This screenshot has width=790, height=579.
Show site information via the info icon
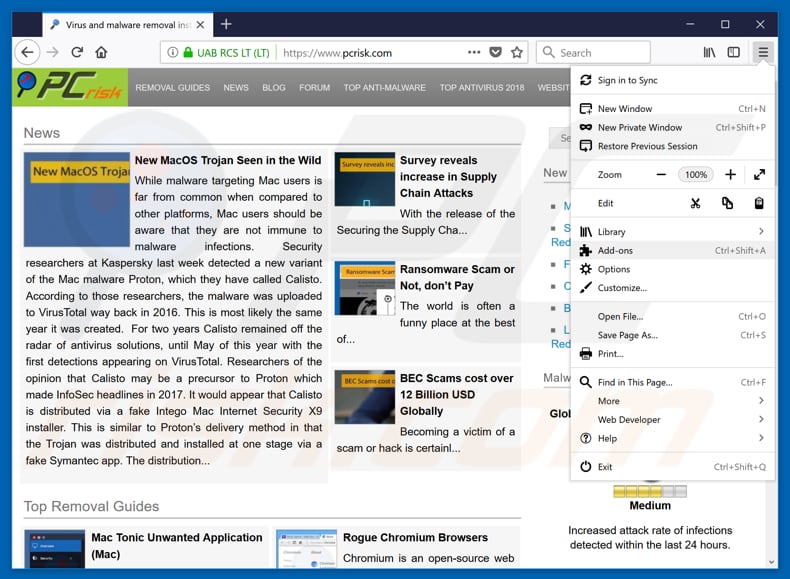pyautogui.click(x=172, y=52)
